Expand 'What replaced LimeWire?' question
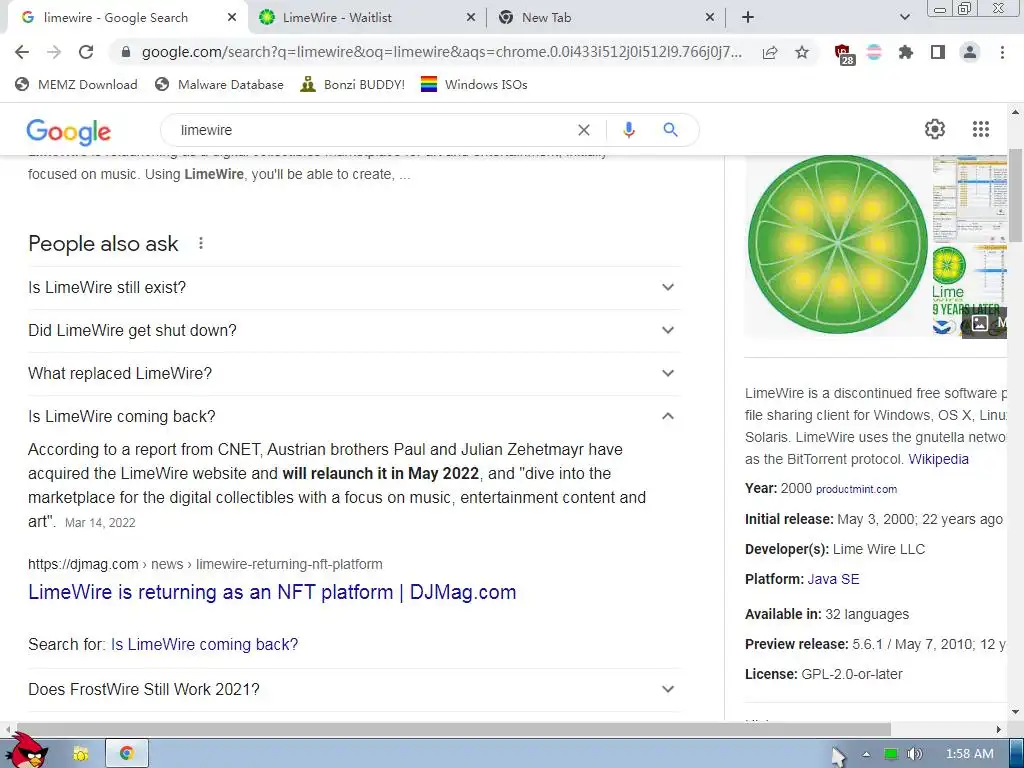Screen dimensions: 1024x768 tap(353, 374)
